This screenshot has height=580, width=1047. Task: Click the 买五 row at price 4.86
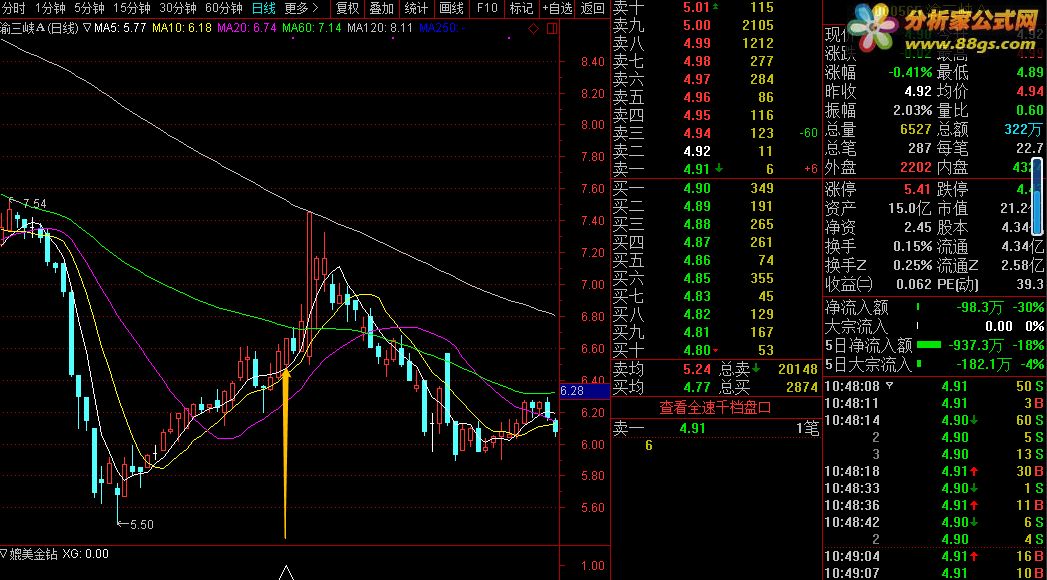716,260
